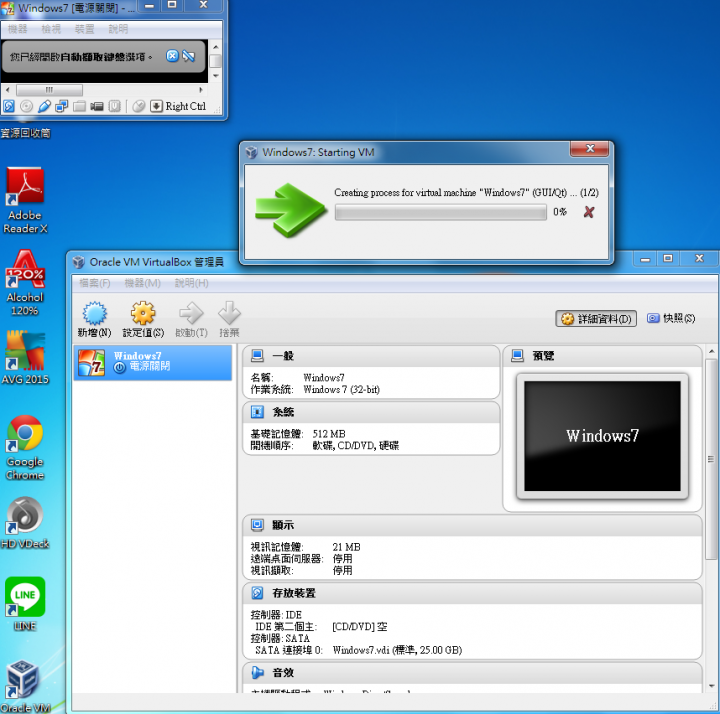Screen dimensions: 720x714
Task: Click Right Ctrl host key label
Action: pyautogui.click(x=186, y=107)
